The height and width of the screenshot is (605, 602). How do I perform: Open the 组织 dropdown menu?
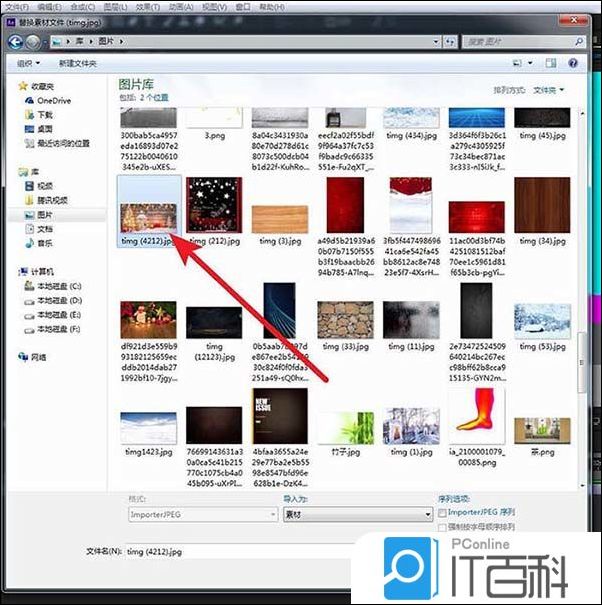(x=28, y=63)
